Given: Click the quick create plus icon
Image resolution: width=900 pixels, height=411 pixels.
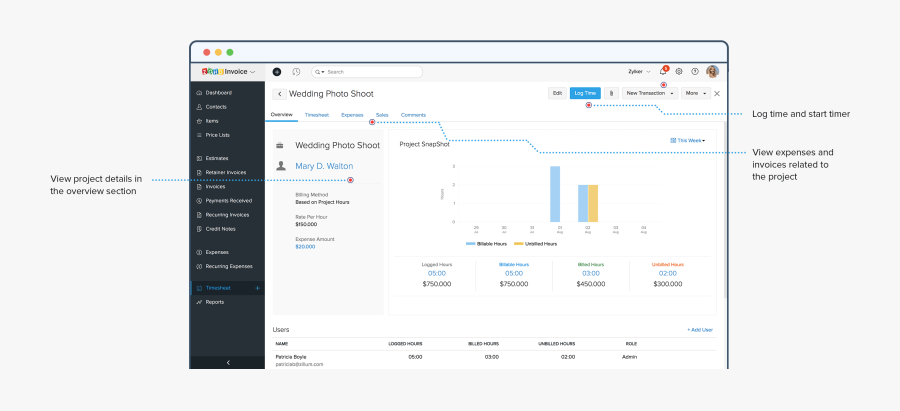Looking at the screenshot, I should (x=277, y=72).
